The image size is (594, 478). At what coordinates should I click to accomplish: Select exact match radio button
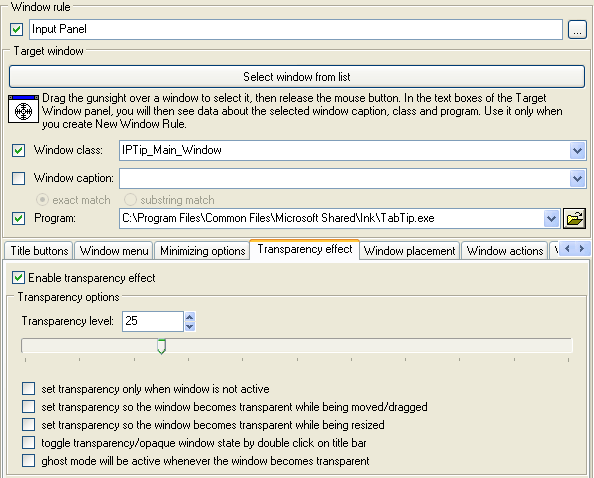coord(42,200)
